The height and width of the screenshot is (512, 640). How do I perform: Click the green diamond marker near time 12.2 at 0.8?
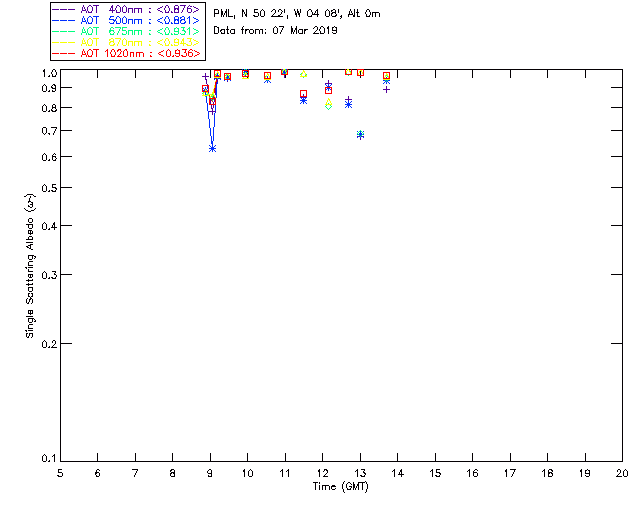[x=329, y=107]
